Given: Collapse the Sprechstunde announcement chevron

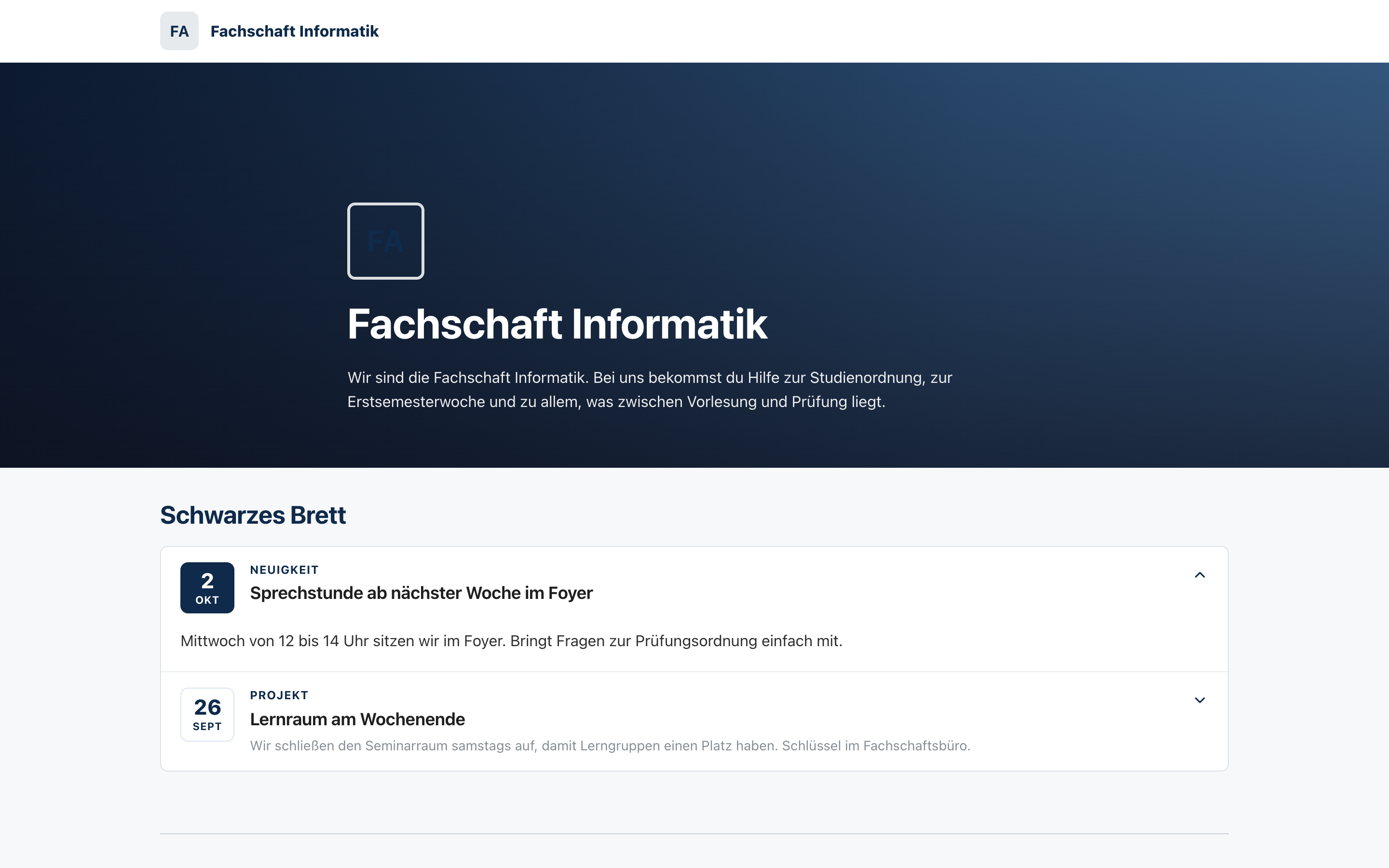Looking at the screenshot, I should click(1199, 575).
